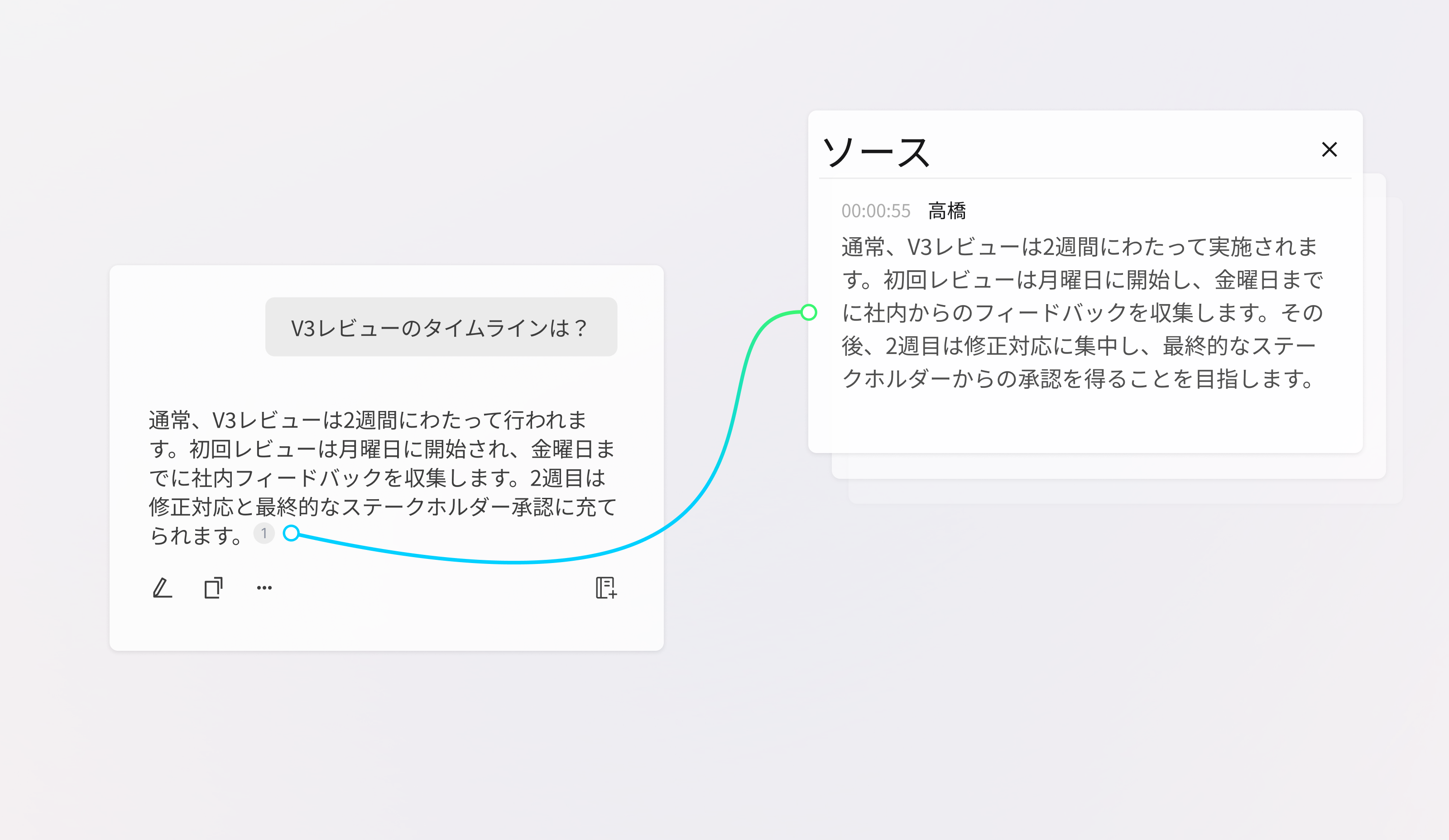
Task: Click the blue circle connector node
Action: (x=292, y=533)
